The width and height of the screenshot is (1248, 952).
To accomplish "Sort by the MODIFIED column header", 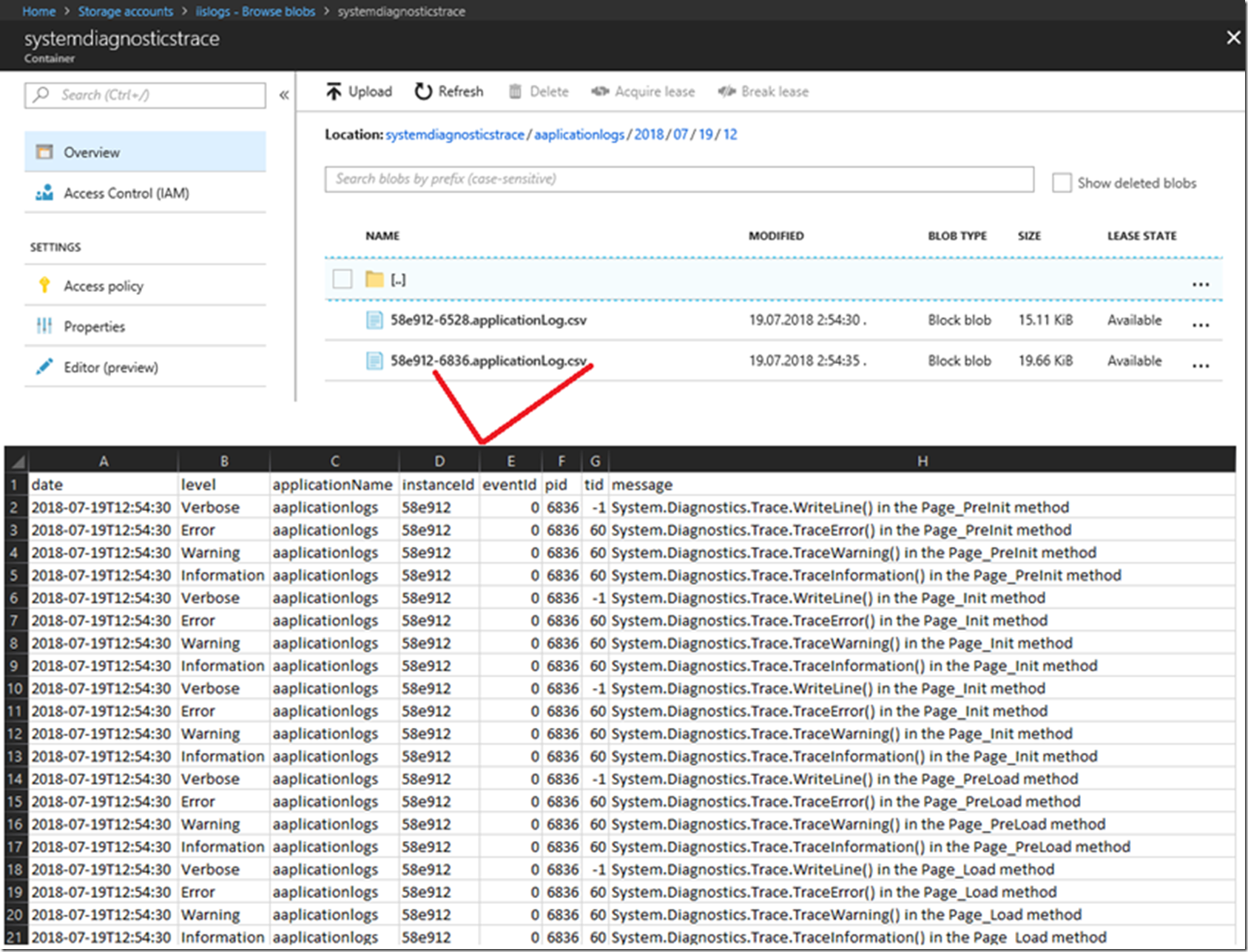I will [776, 235].
